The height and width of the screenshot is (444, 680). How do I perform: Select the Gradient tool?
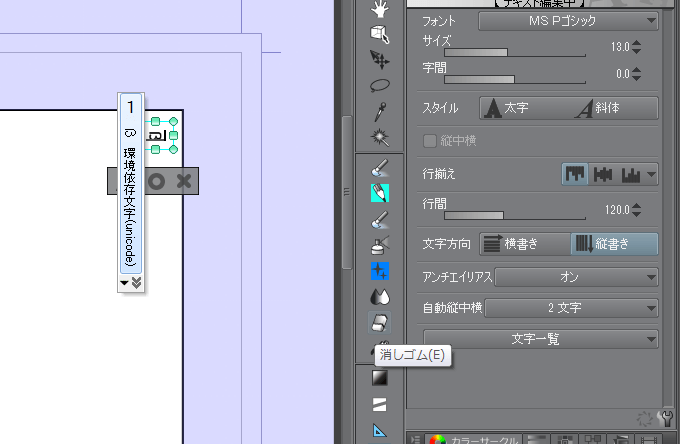[380, 378]
